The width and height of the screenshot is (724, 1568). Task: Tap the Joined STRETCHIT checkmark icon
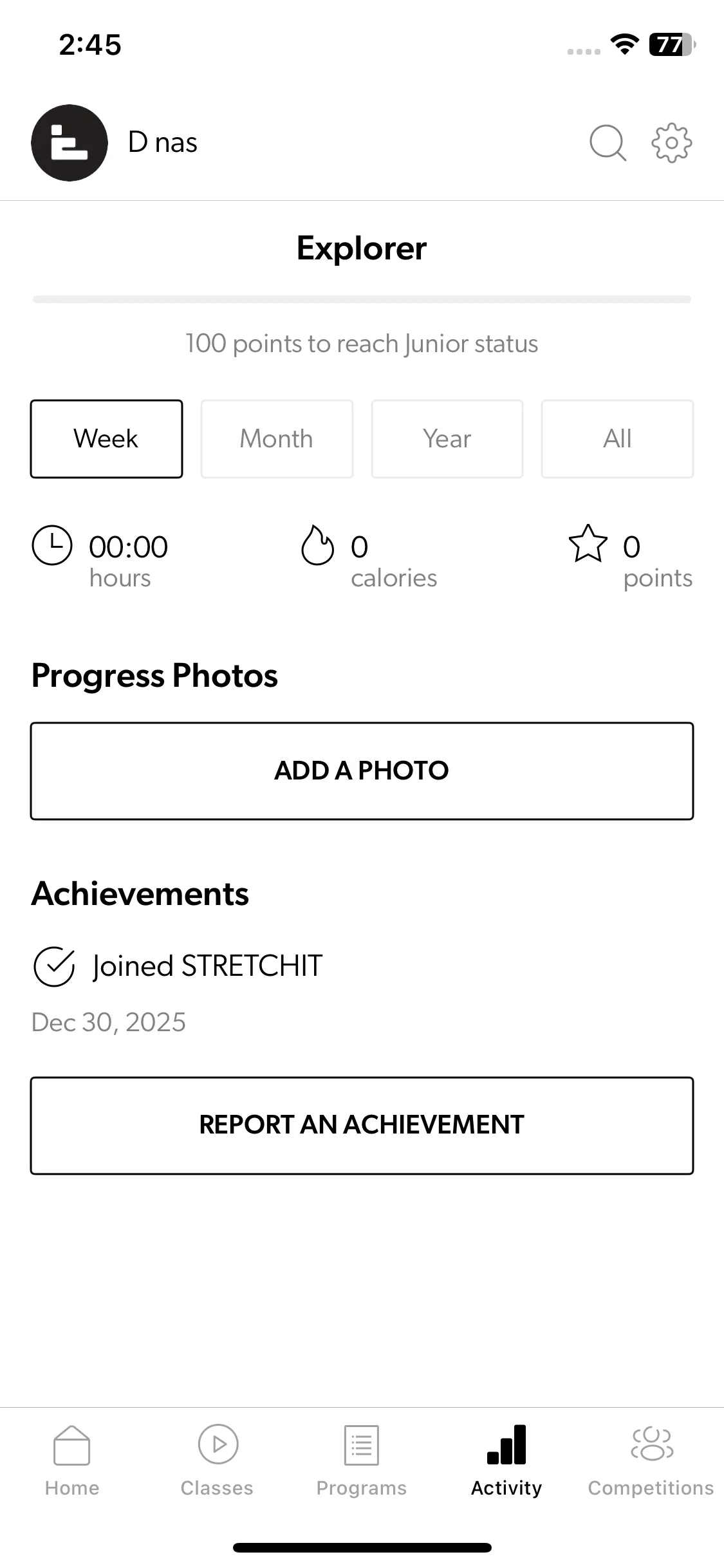click(54, 966)
